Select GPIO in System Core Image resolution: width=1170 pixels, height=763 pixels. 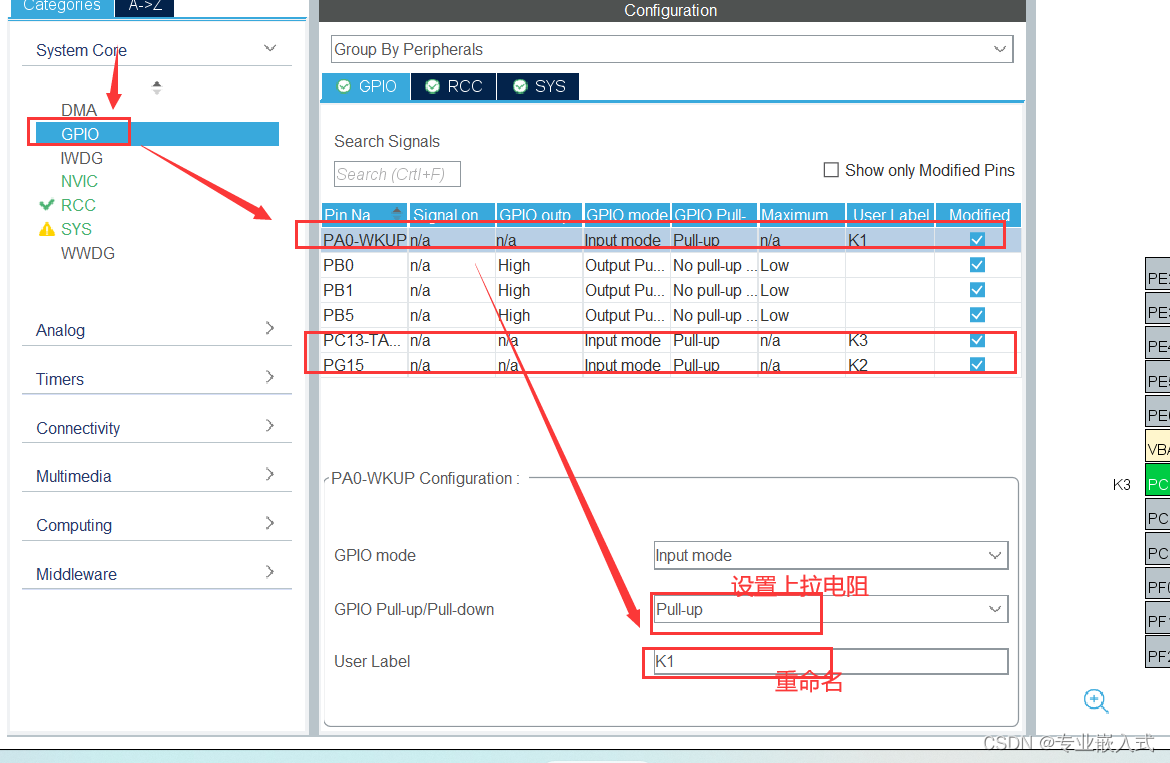[x=157, y=134]
